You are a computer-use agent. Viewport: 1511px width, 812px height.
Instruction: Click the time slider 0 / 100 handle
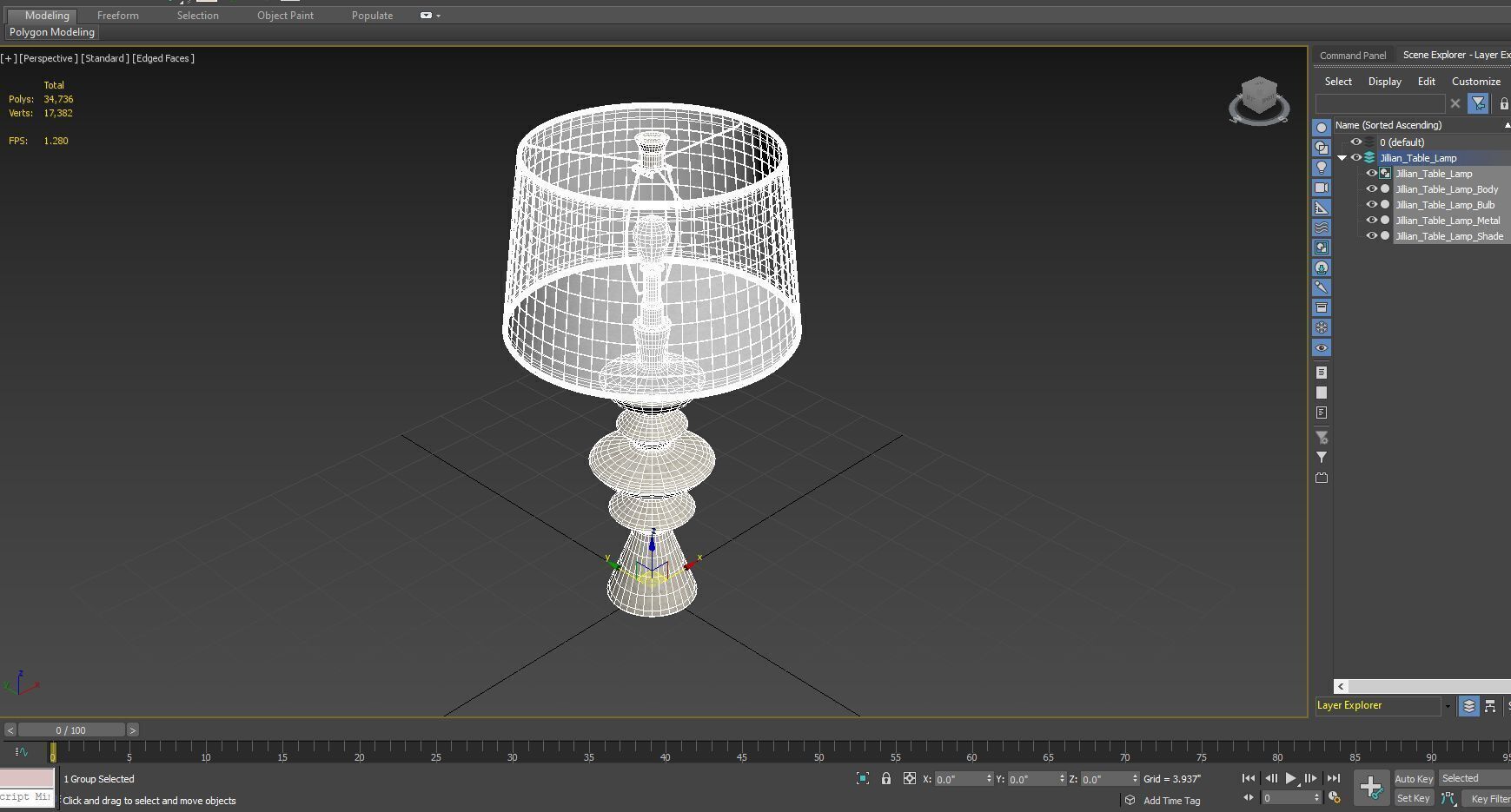[71, 730]
